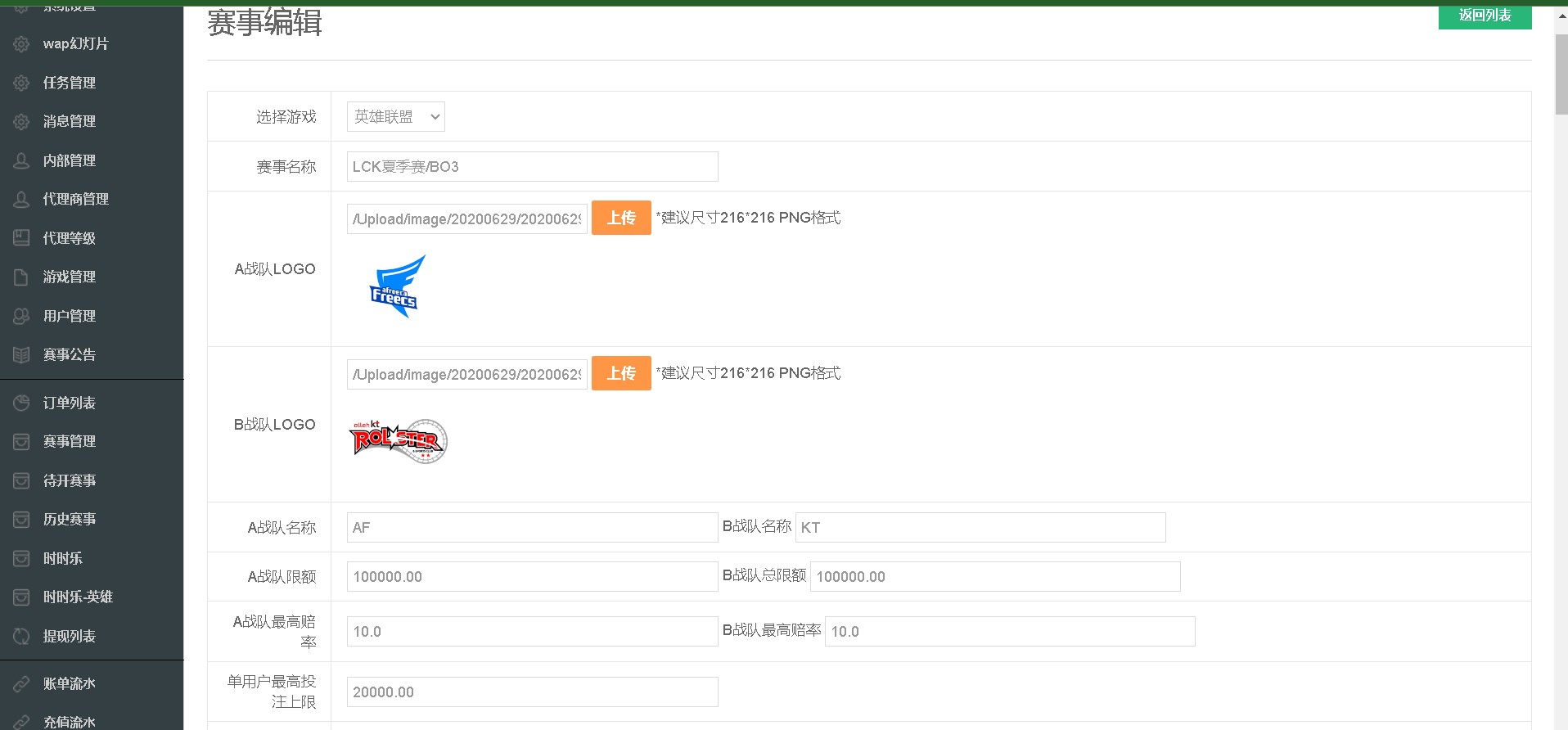Click the book icon next to 赛事公告

tap(21, 354)
